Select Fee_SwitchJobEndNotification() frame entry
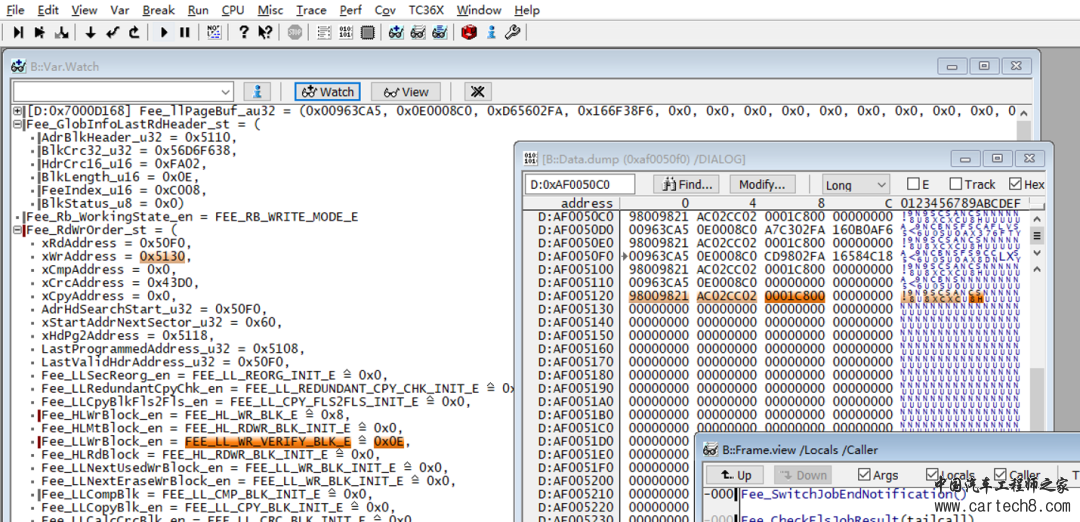This screenshot has width=1080, height=522. [853, 494]
